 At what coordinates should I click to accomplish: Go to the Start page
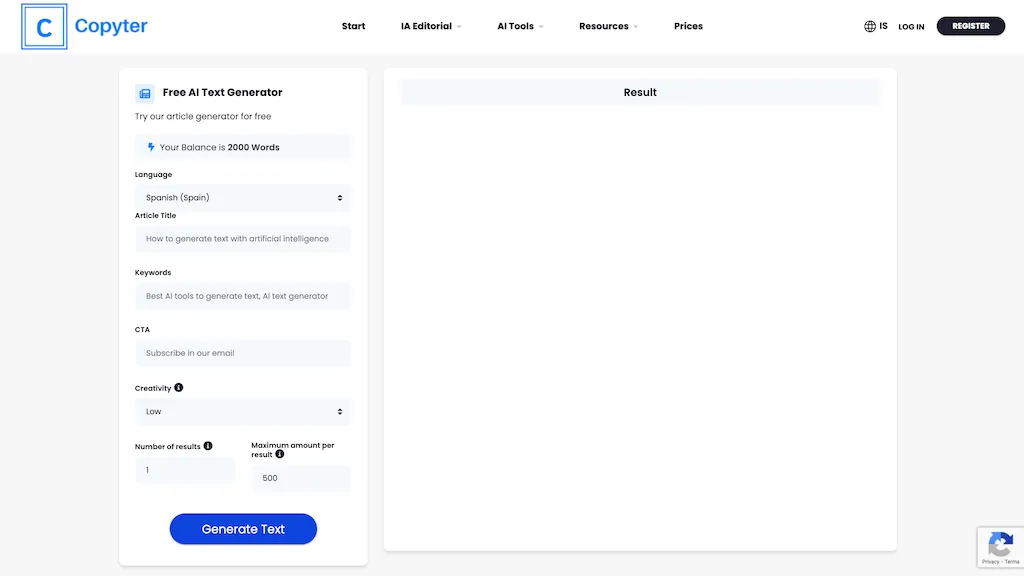coord(353,27)
